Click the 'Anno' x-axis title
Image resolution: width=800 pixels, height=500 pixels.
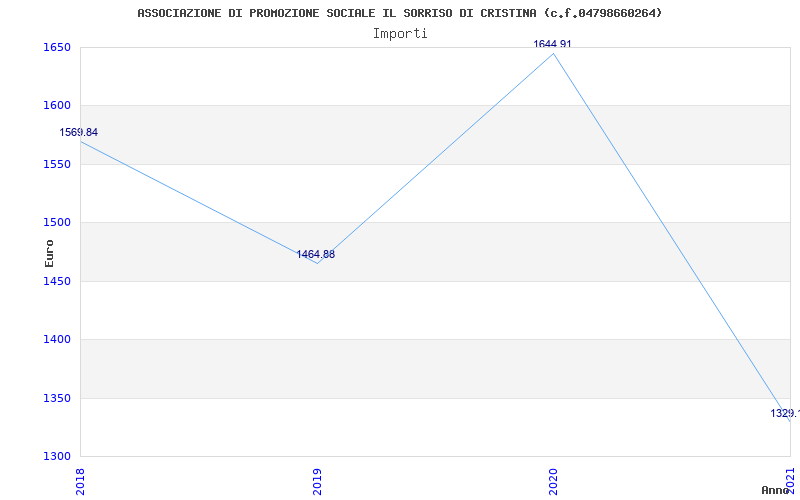(x=775, y=490)
